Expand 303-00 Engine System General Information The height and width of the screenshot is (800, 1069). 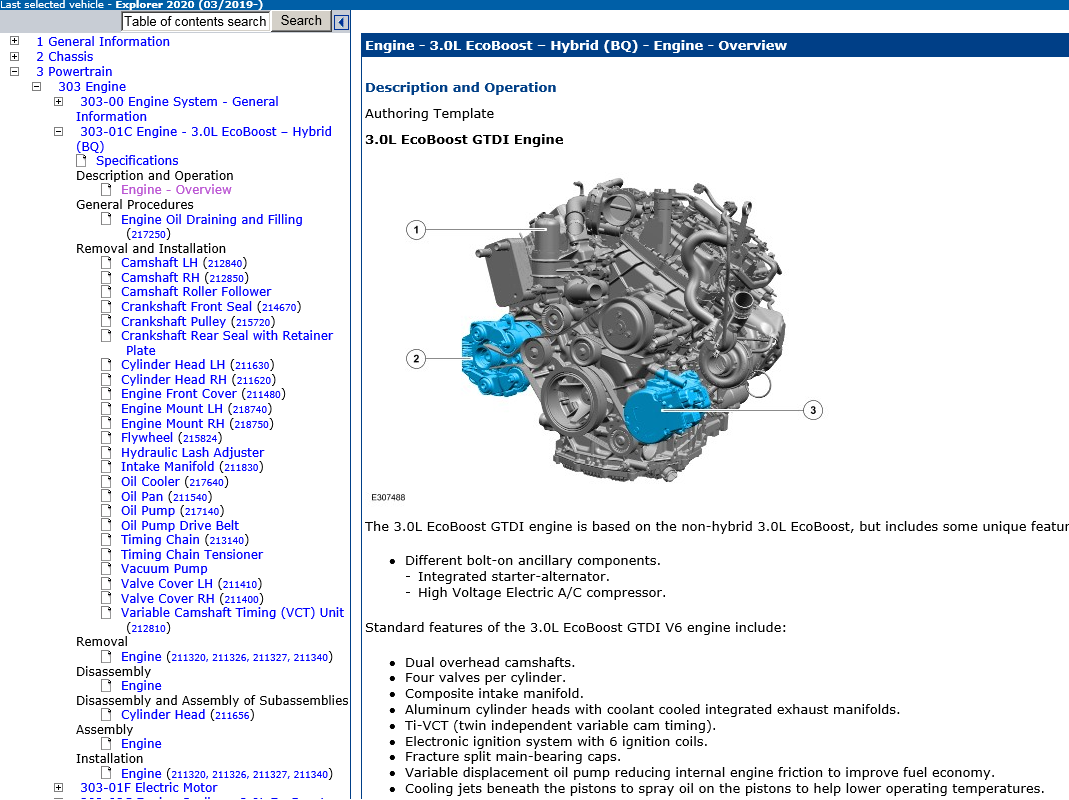point(58,102)
